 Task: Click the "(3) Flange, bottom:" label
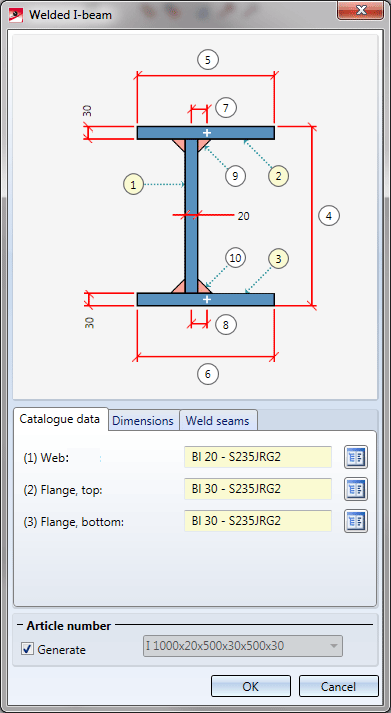pyautogui.click(x=73, y=522)
